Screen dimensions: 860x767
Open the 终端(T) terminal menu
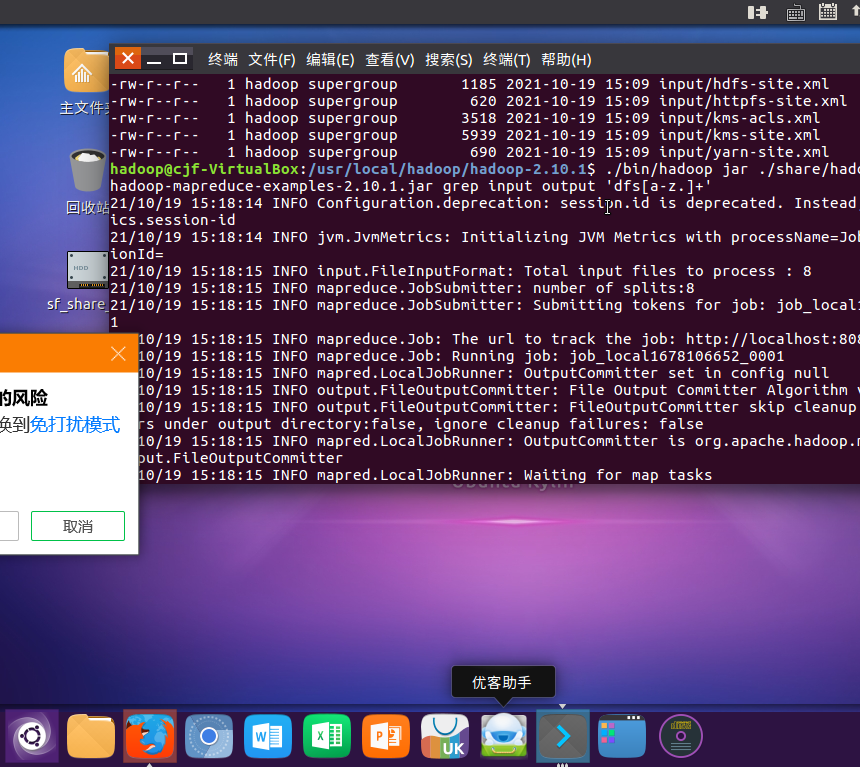pos(507,59)
